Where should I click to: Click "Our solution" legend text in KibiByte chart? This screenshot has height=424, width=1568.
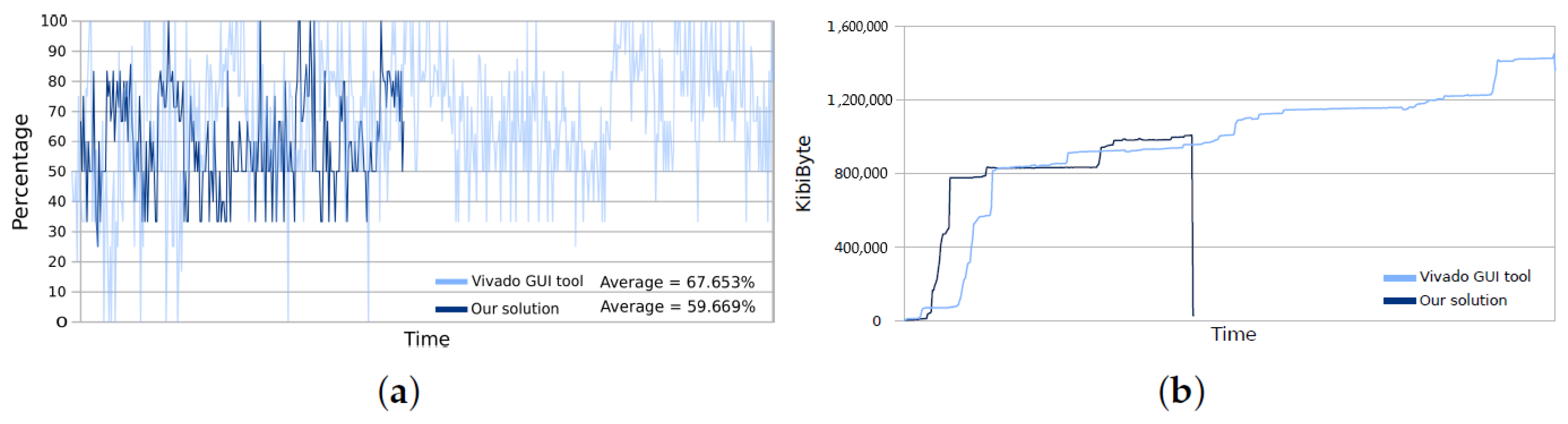tap(1463, 301)
